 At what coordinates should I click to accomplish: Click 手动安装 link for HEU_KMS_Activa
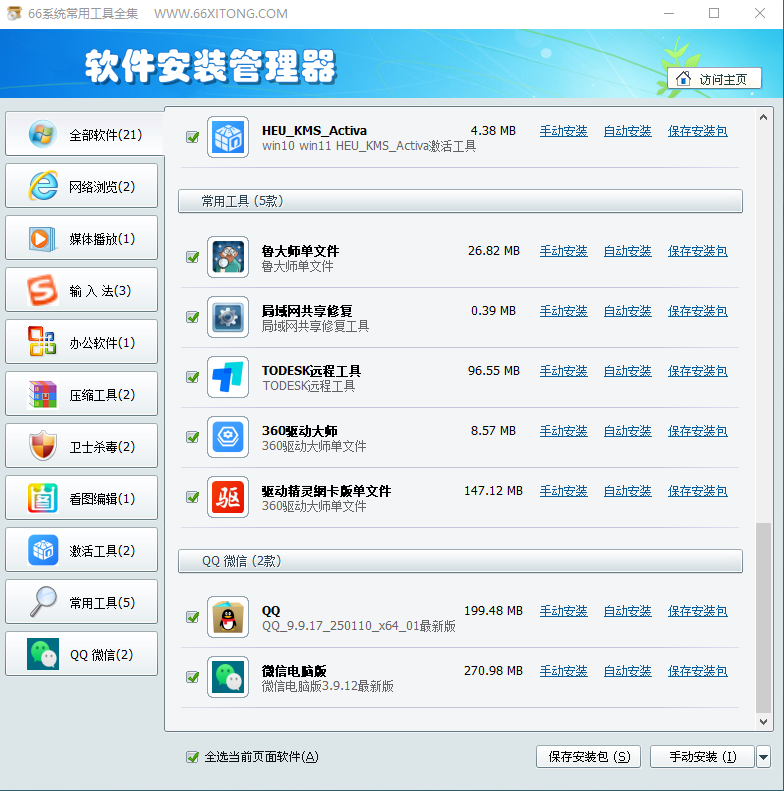pos(564,131)
